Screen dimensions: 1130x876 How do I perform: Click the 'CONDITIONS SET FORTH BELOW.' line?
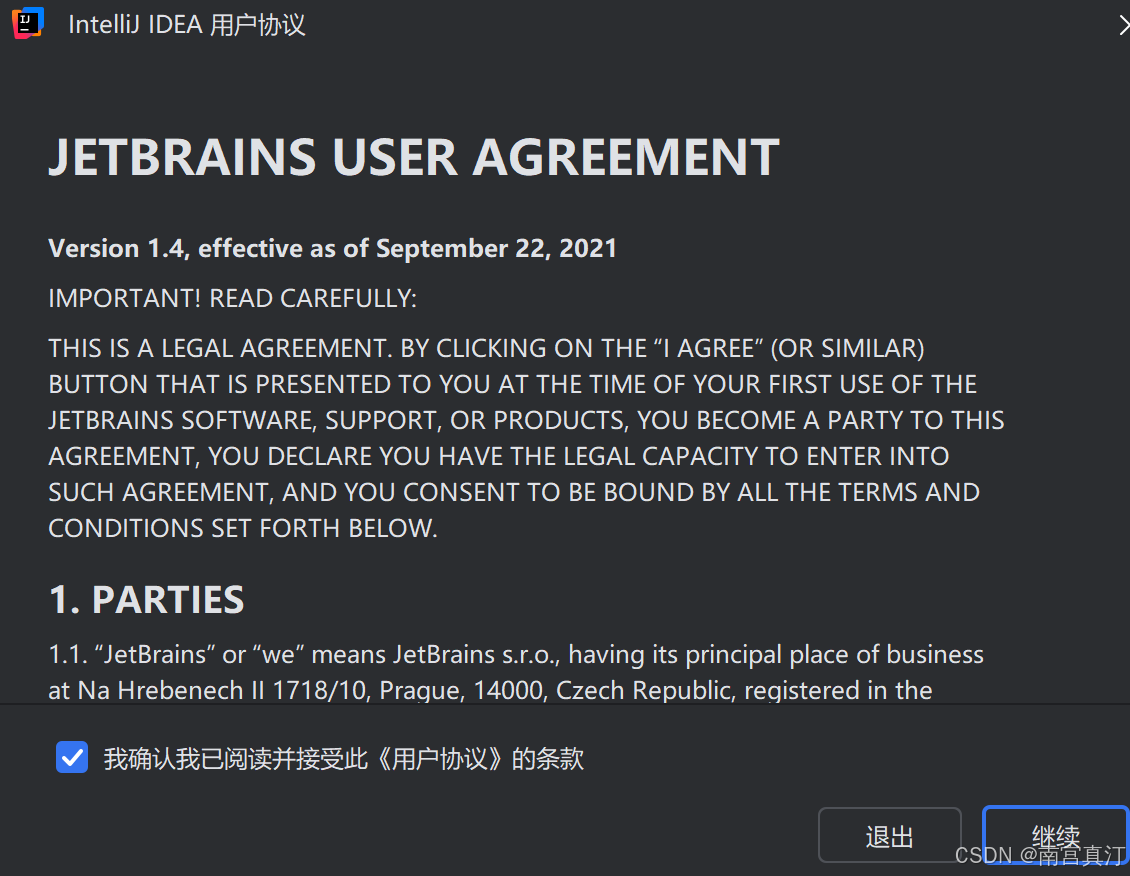click(x=243, y=528)
